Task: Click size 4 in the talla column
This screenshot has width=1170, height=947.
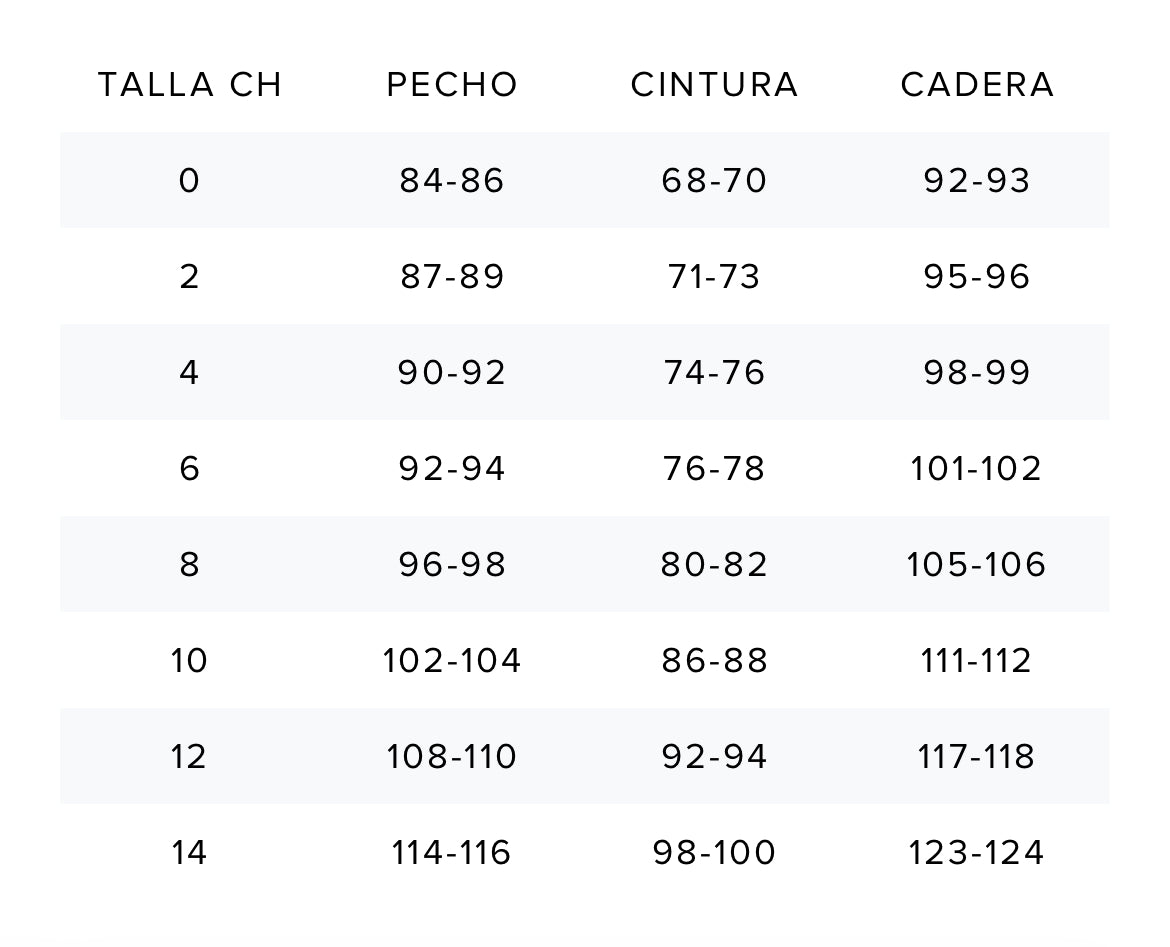Action: coord(189,373)
